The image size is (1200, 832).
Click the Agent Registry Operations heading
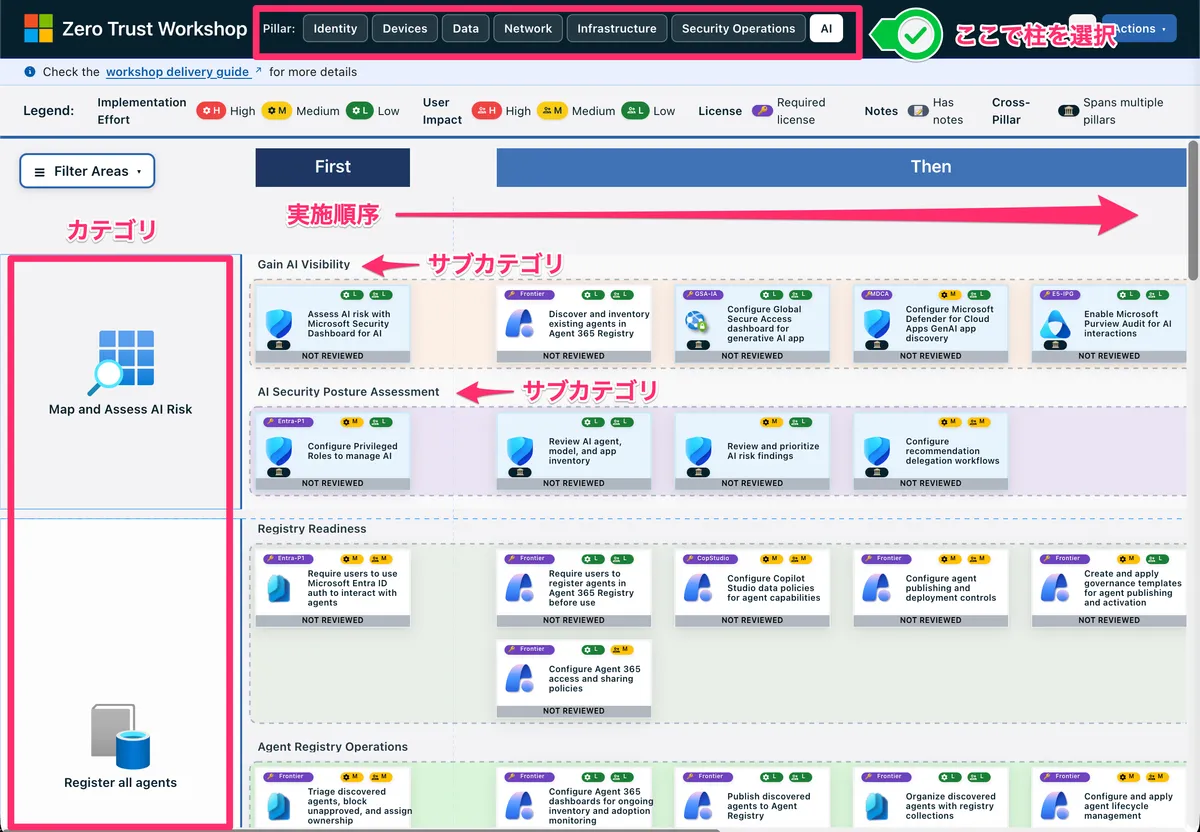click(x=333, y=747)
